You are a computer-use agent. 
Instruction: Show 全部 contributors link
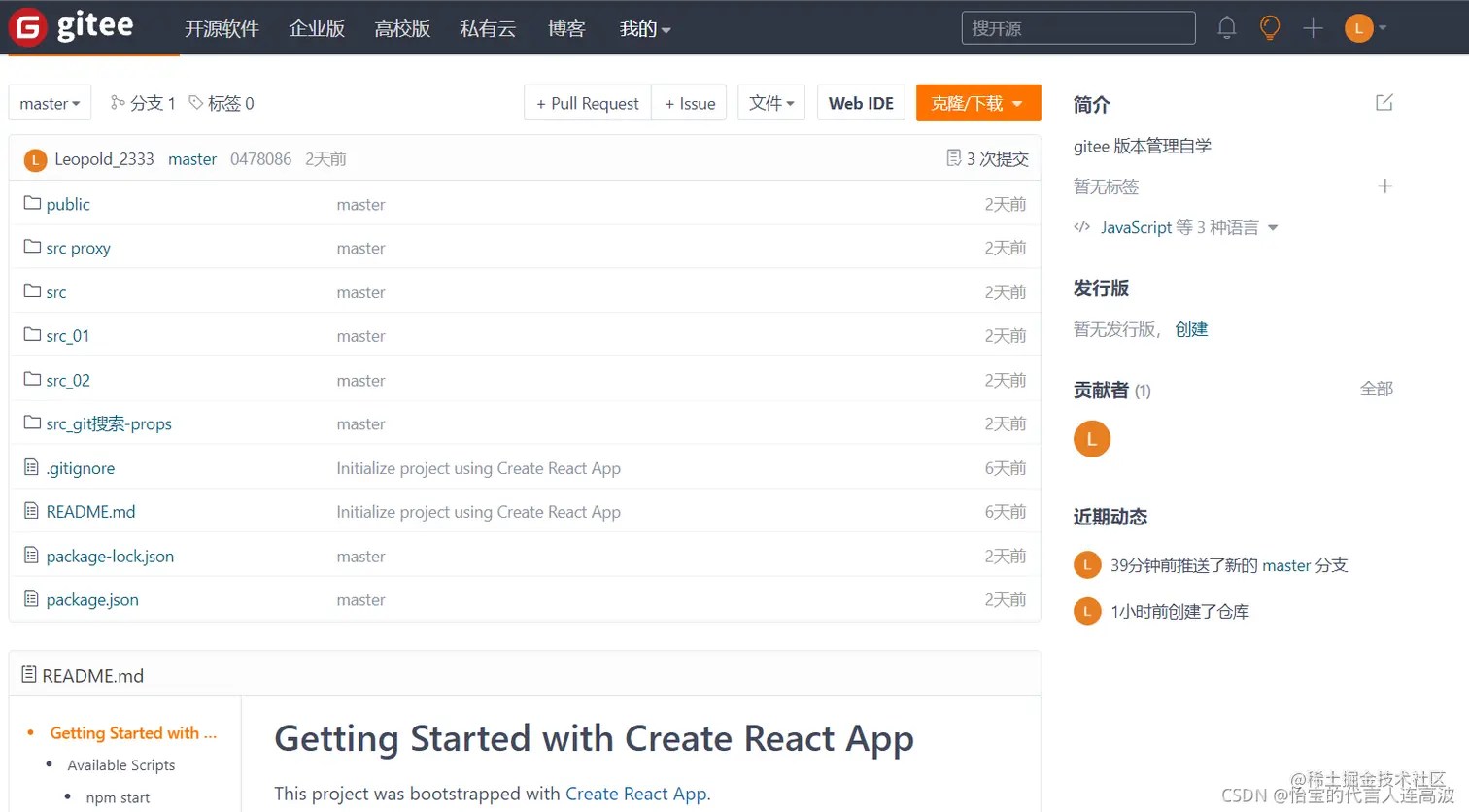(x=1377, y=389)
